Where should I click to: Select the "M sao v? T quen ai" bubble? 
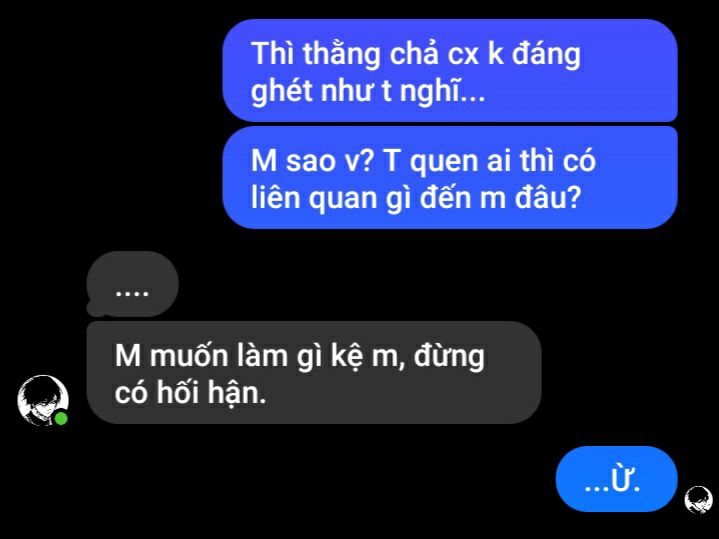450,178
